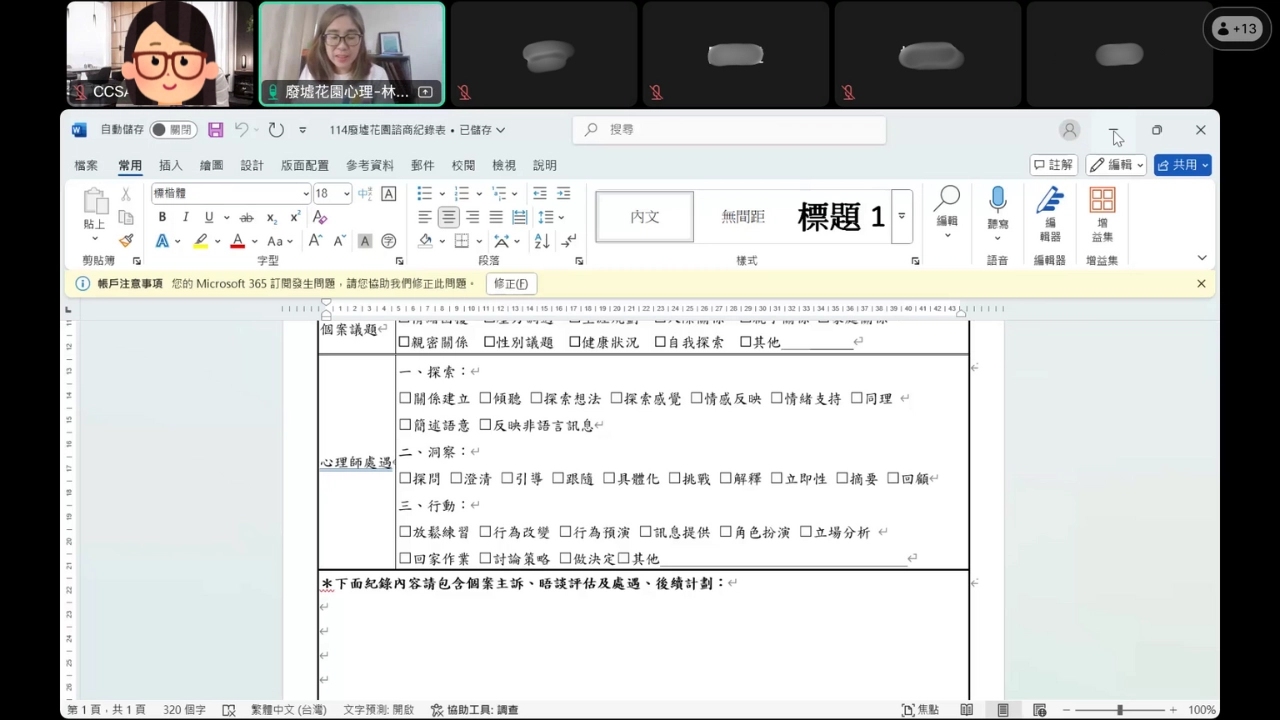Click the Format Painter brush icon

(126, 241)
